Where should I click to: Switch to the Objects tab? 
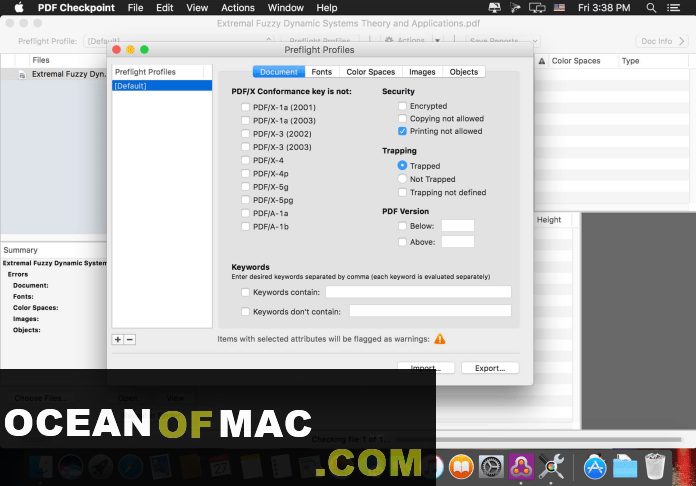click(463, 72)
